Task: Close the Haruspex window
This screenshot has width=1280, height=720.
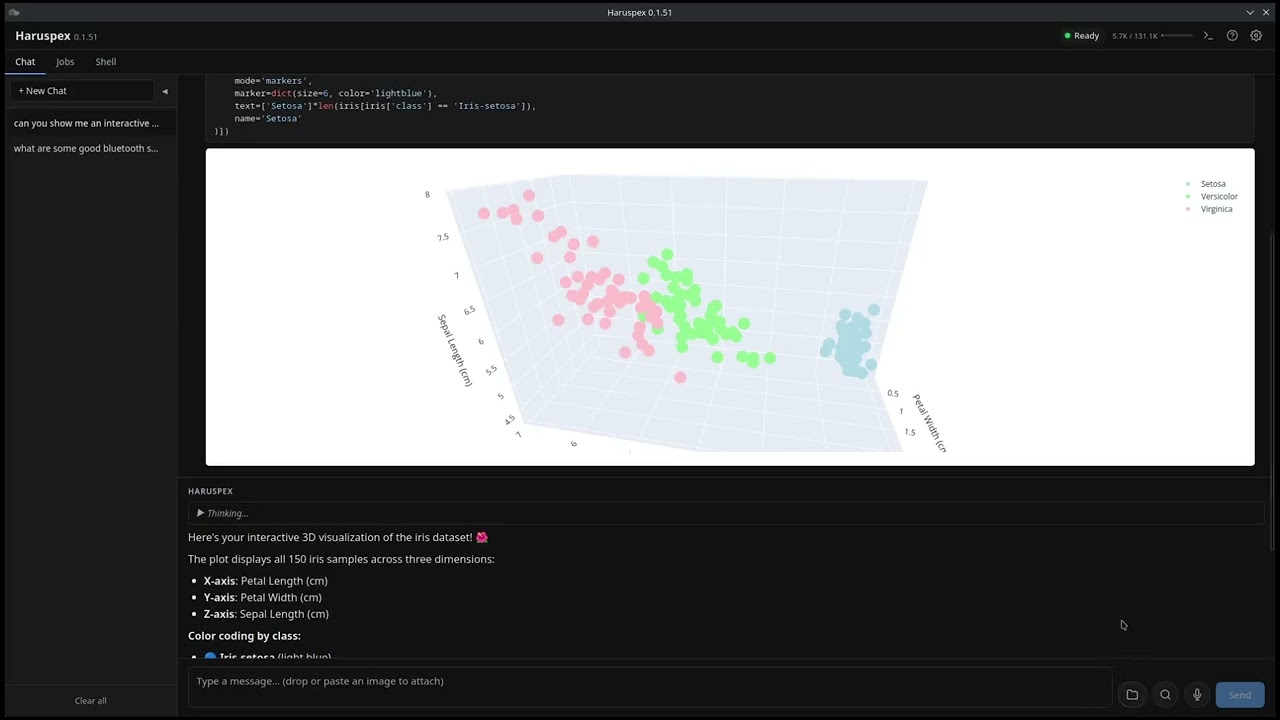Action: tap(1266, 12)
